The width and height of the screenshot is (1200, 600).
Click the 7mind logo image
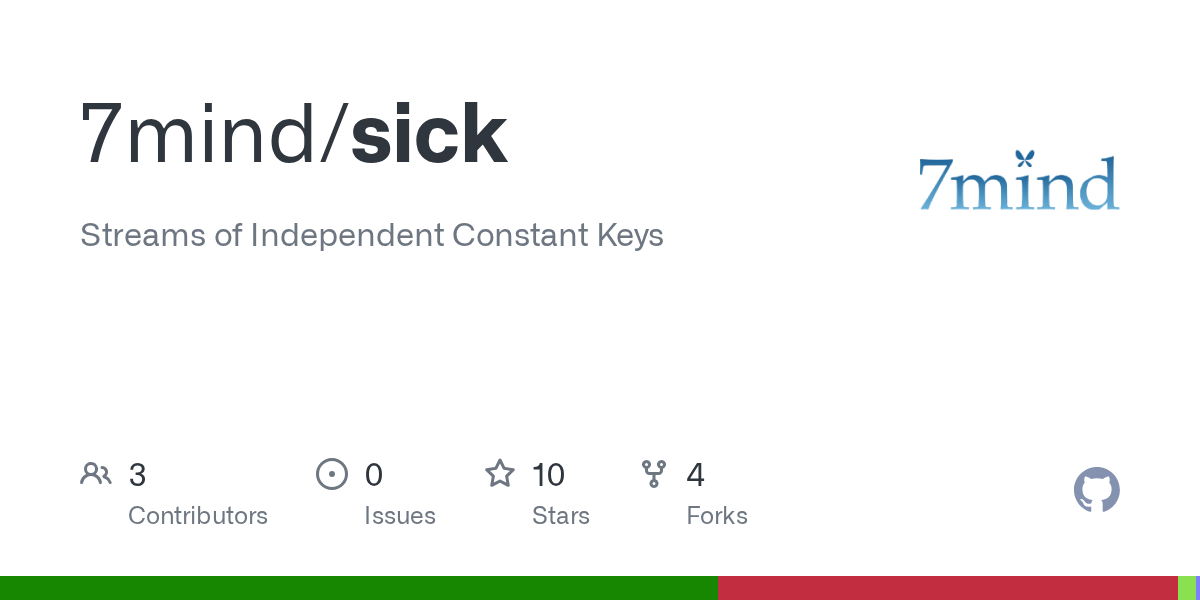coord(1018,182)
